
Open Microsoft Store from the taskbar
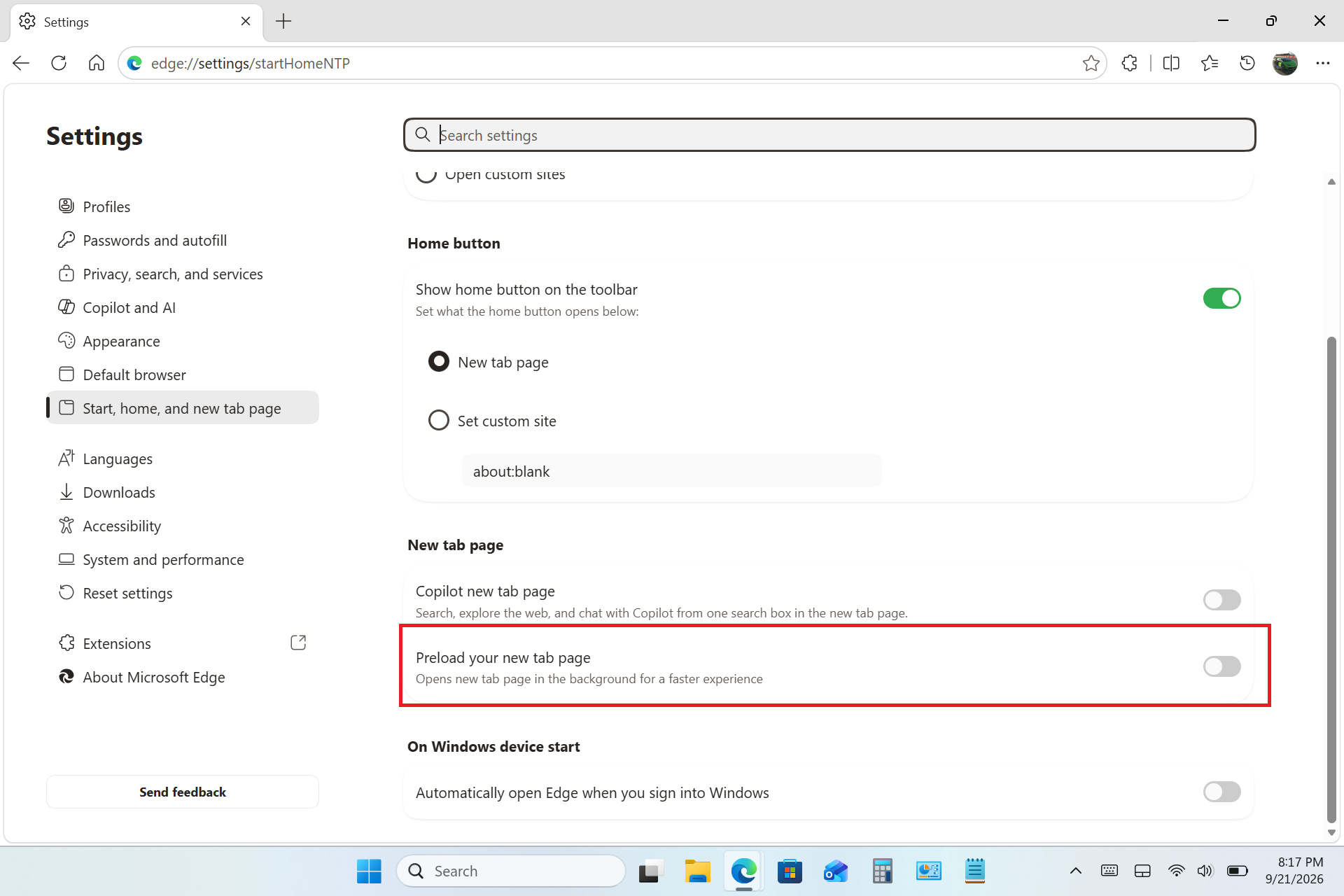(x=790, y=871)
